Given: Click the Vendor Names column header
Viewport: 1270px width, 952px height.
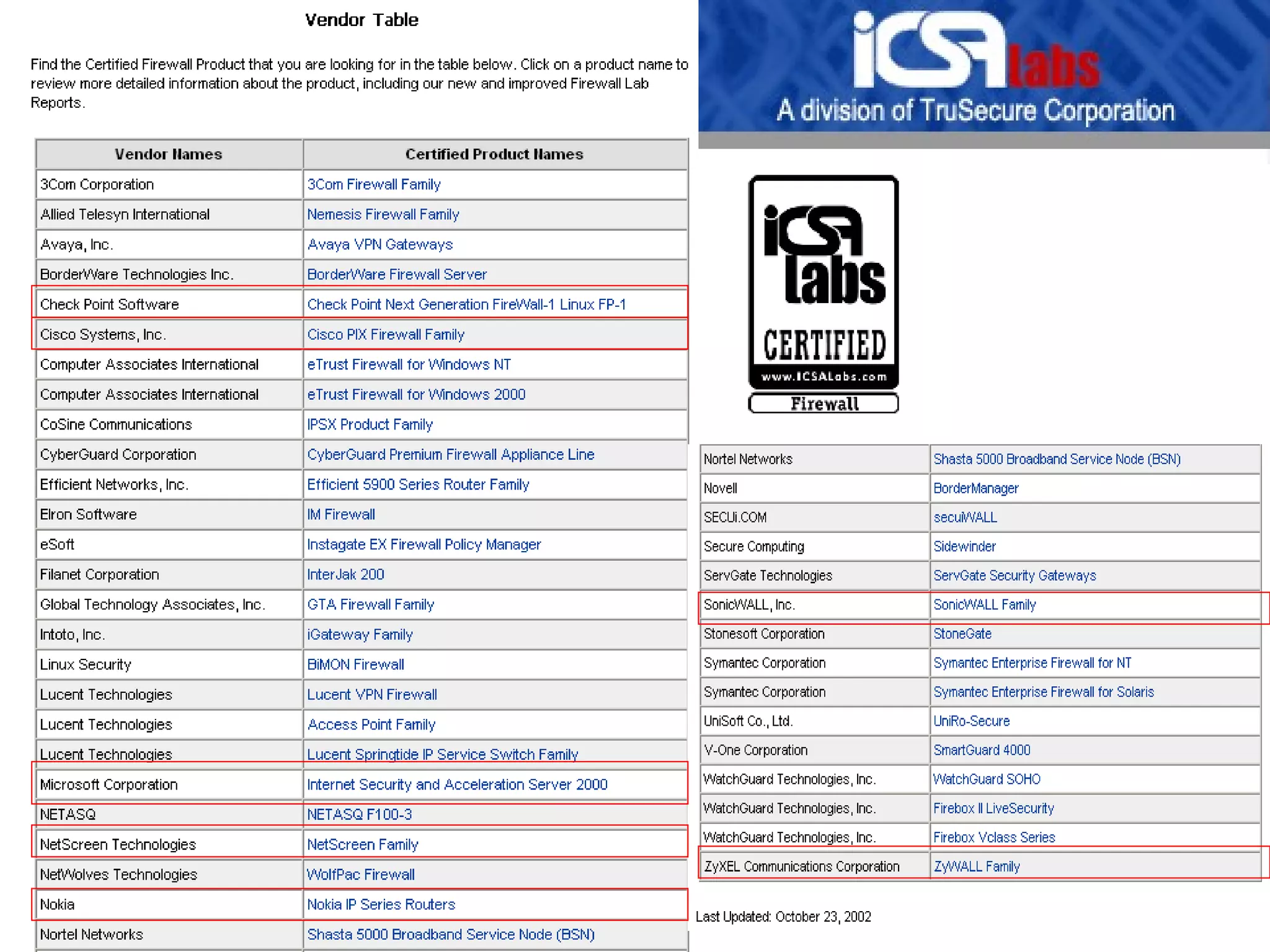Looking at the screenshot, I should (x=168, y=154).
